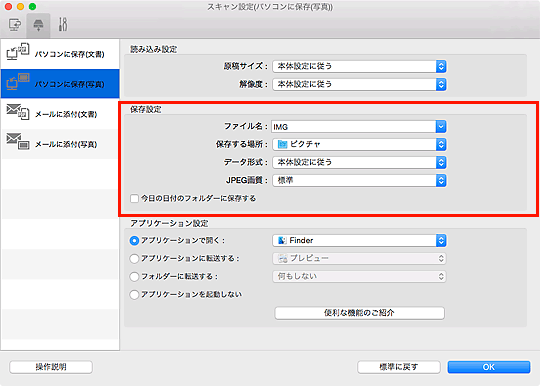Open the 何もしない folder transfer dropdown

[x=359, y=276]
